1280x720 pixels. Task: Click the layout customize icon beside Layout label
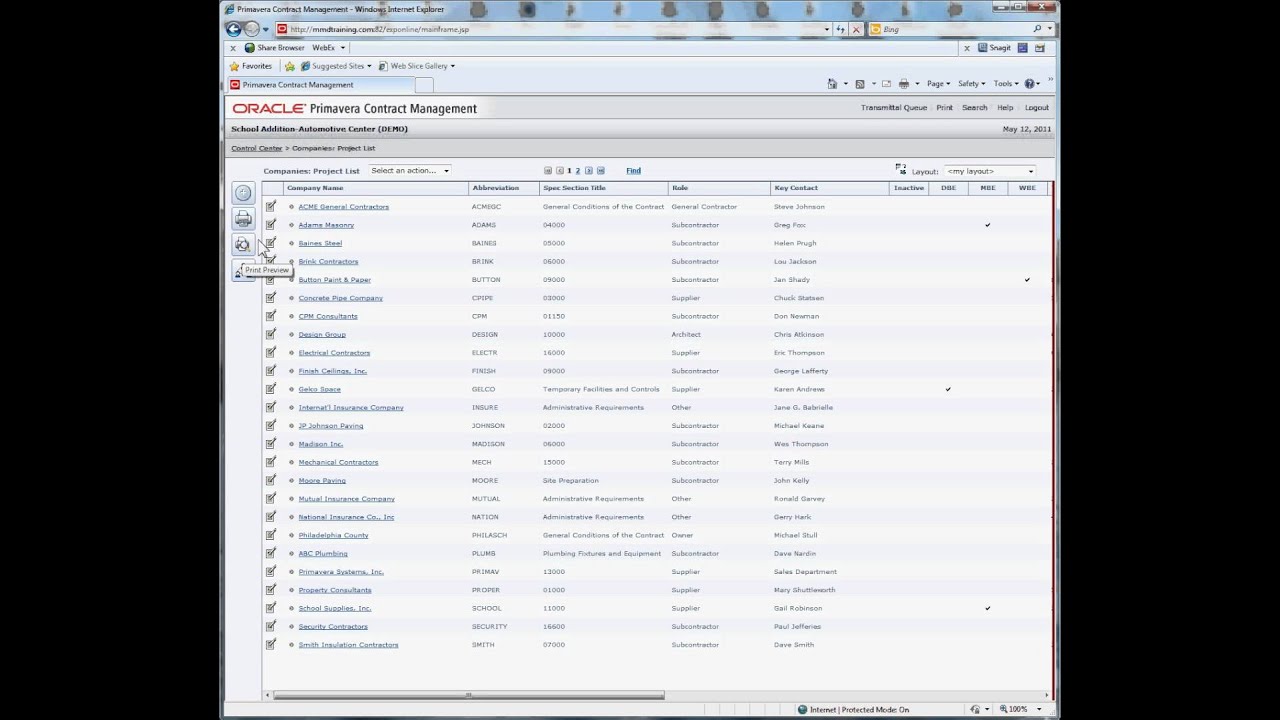tap(901, 170)
